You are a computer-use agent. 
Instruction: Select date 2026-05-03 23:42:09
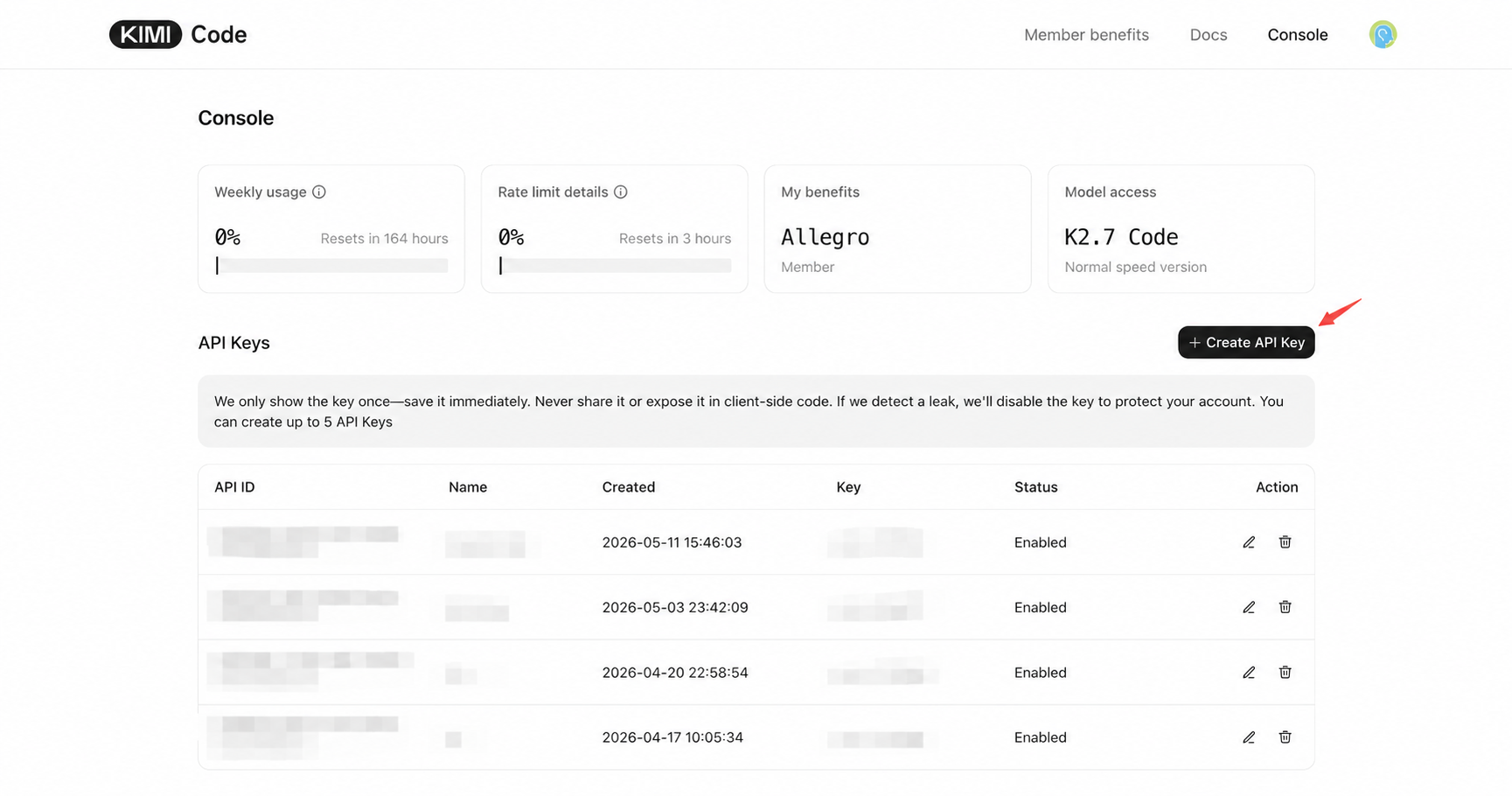pyautogui.click(x=675, y=607)
